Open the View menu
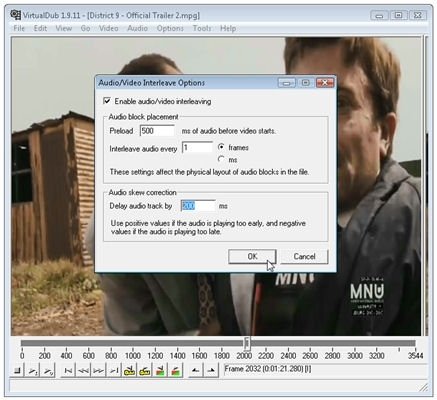This screenshot has height=400, width=437. point(63,28)
